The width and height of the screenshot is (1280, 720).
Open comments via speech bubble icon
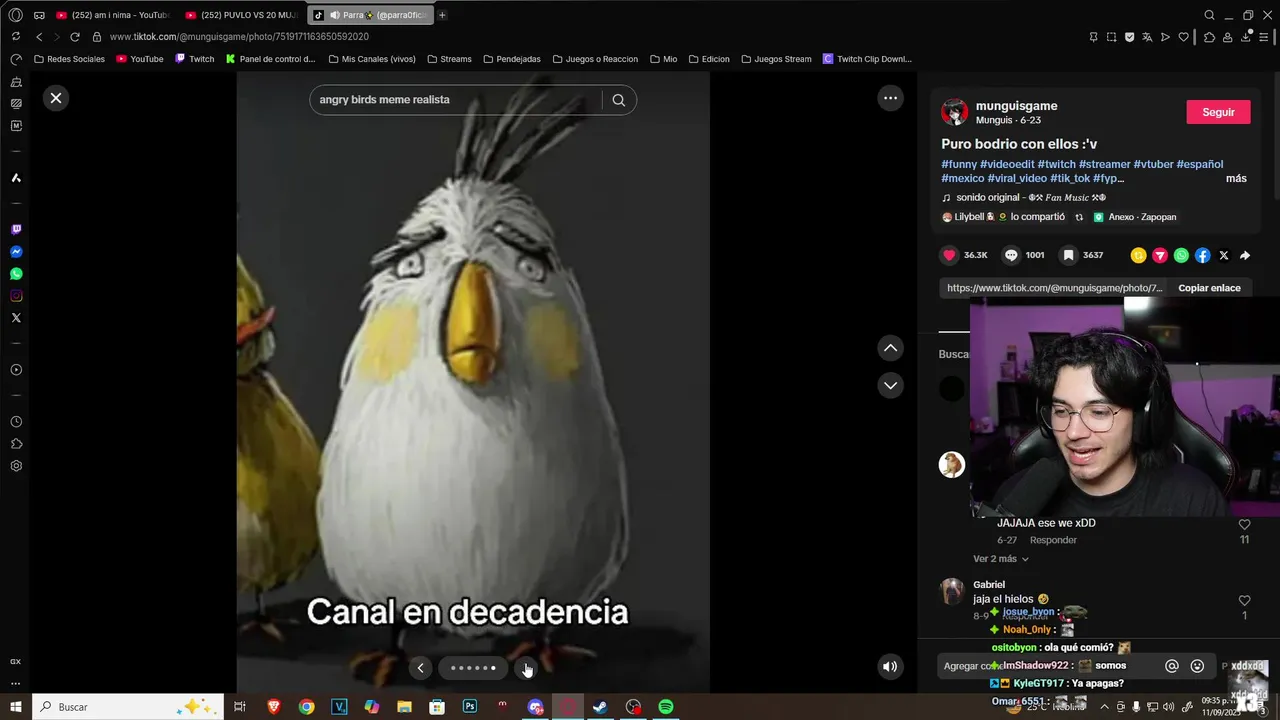(1011, 255)
